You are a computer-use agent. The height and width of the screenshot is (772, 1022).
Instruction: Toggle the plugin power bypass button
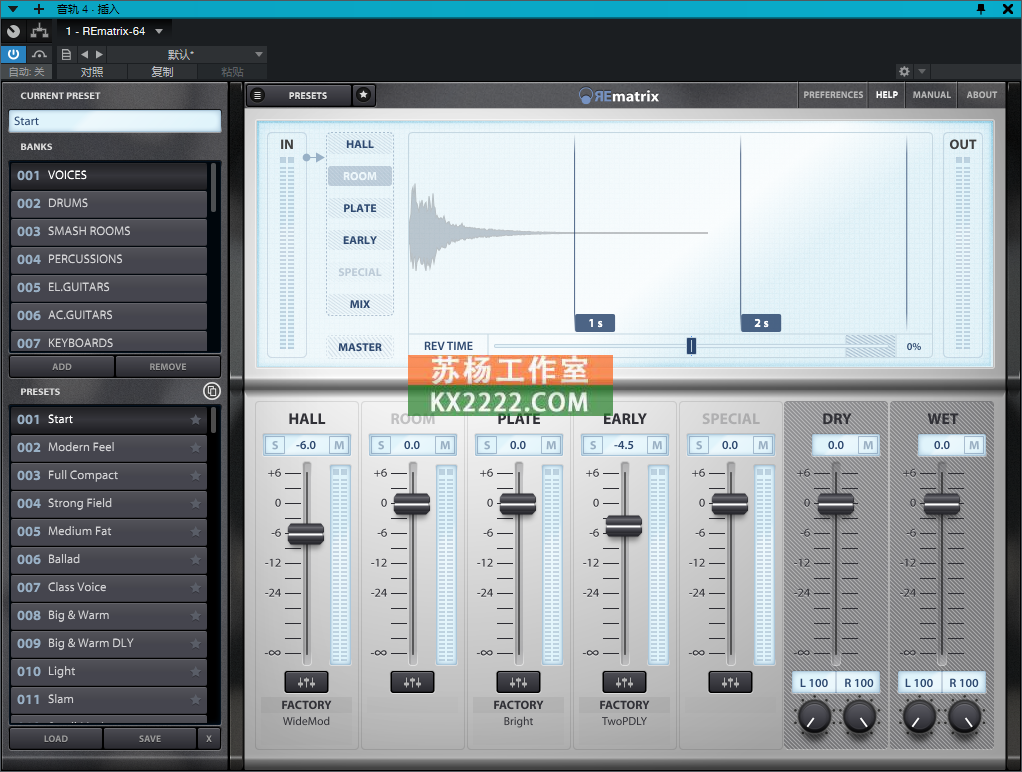13,54
